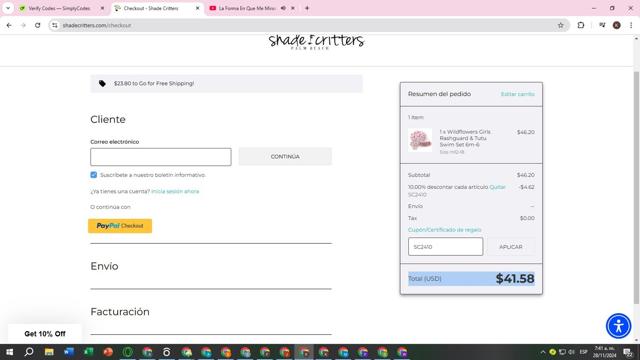Open the Get 10% Off popup

45,333
